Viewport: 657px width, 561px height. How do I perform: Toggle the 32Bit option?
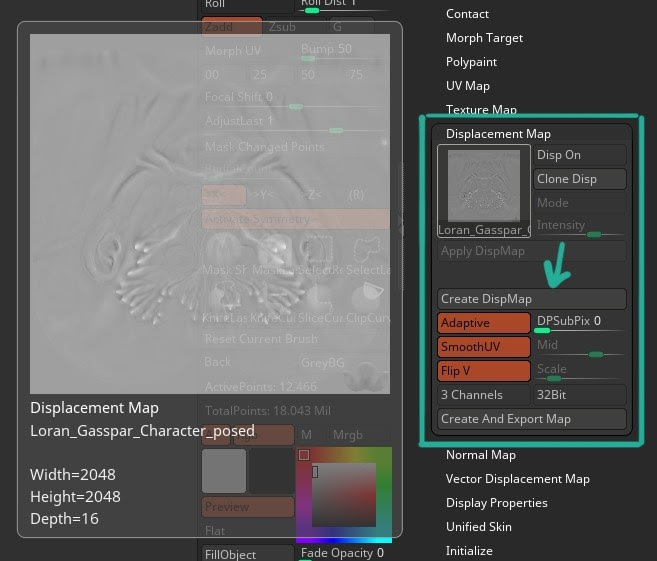click(x=580, y=395)
